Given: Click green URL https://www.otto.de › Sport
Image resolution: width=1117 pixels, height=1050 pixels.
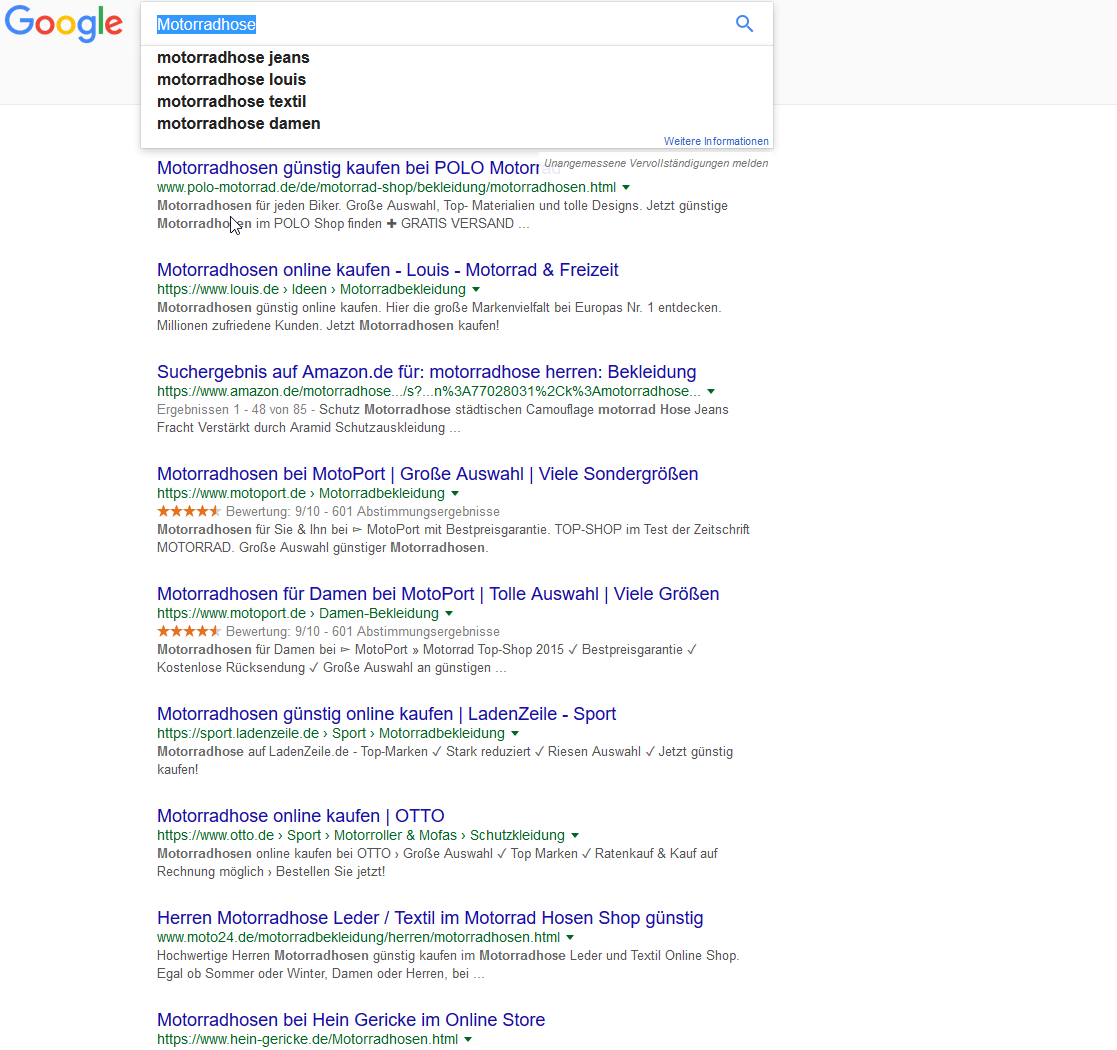Looking at the screenshot, I should click(360, 835).
